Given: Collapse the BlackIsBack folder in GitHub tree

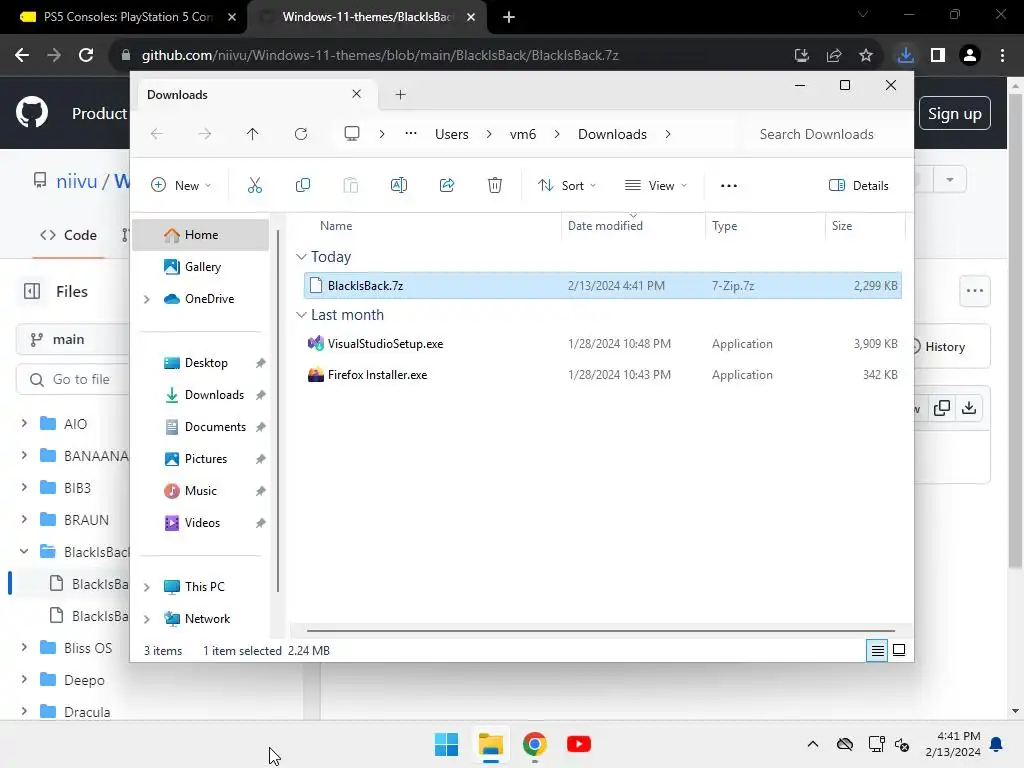Looking at the screenshot, I should coord(24,551).
